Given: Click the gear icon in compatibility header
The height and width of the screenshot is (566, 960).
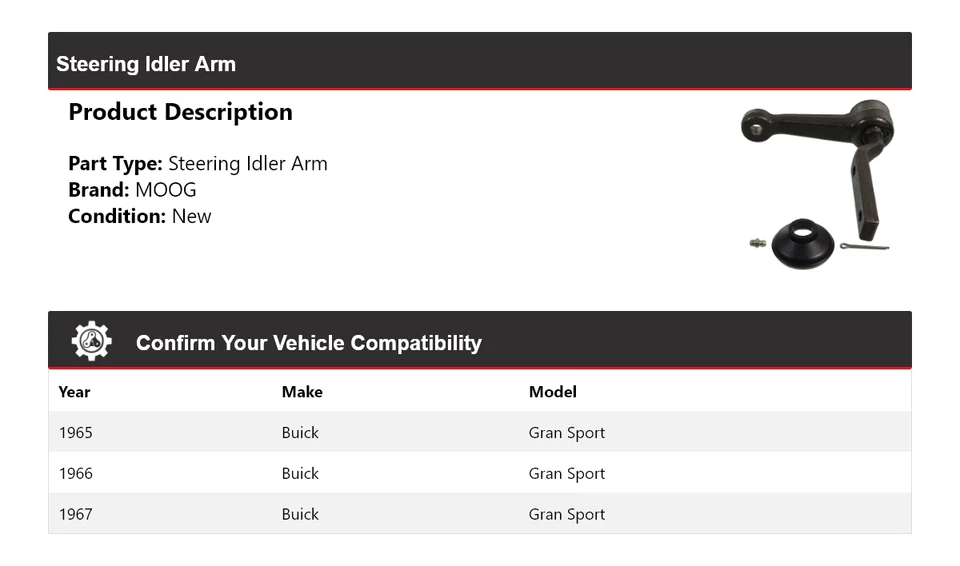Looking at the screenshot, I should pyautogui.click(x=91, y=342).
